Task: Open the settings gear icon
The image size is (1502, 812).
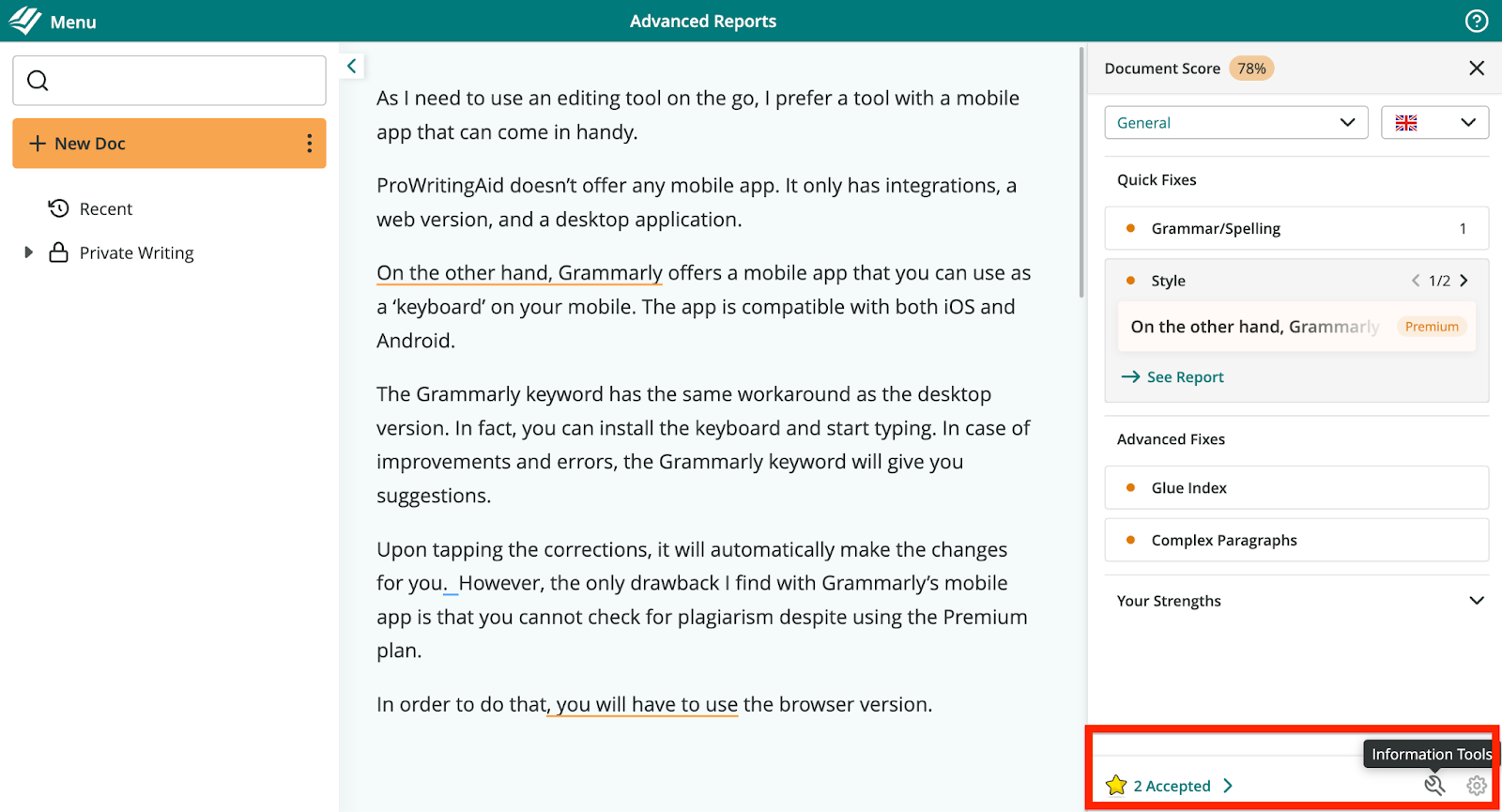Action: coord(1477,786)
